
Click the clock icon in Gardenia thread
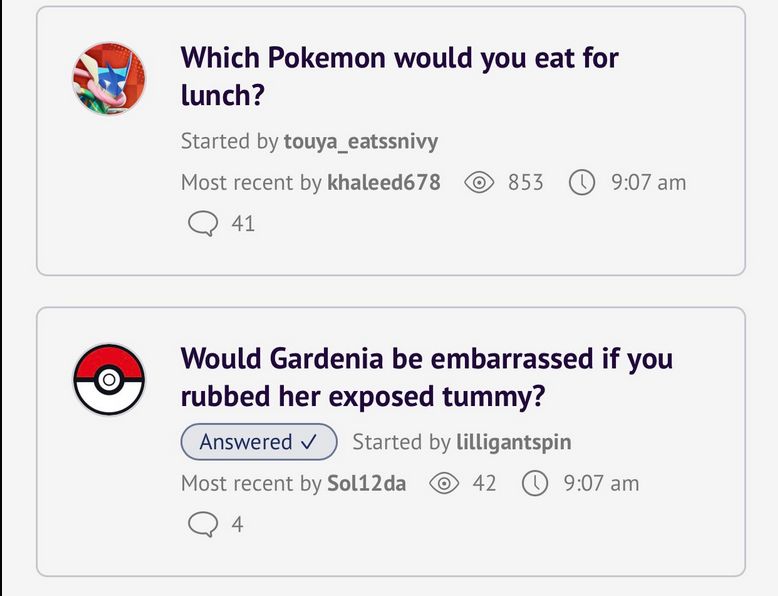tap(535, 483)
